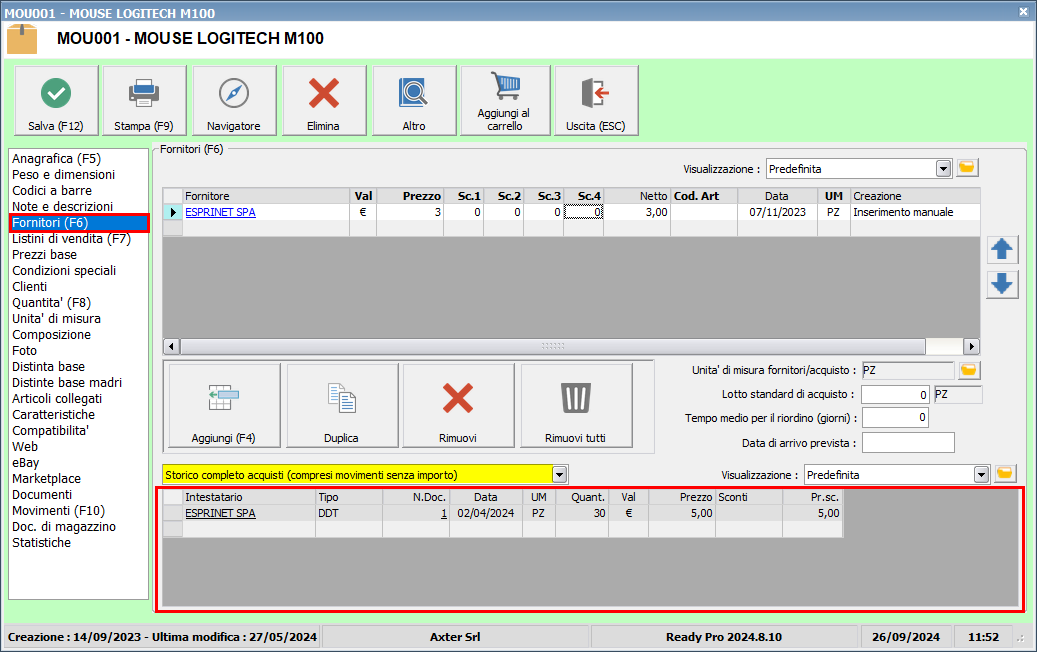Move supplier row up with blue arrow
Image resolution: width=1037 pixels, height=652 pixels.
click(x=1002, y=249)
